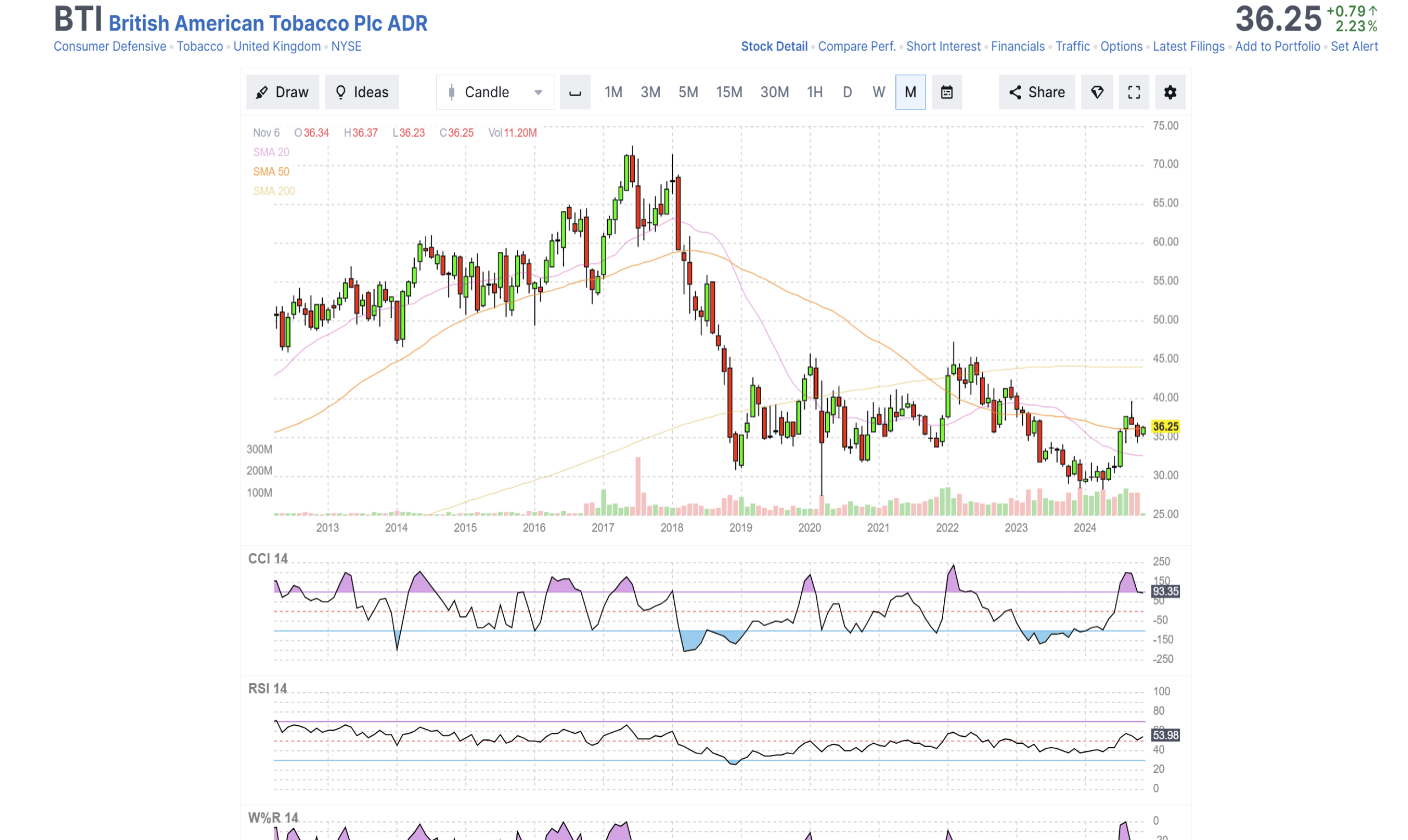Select the 15M timeframe
This screenshot has height=840, width=1408.
[729, 92]
